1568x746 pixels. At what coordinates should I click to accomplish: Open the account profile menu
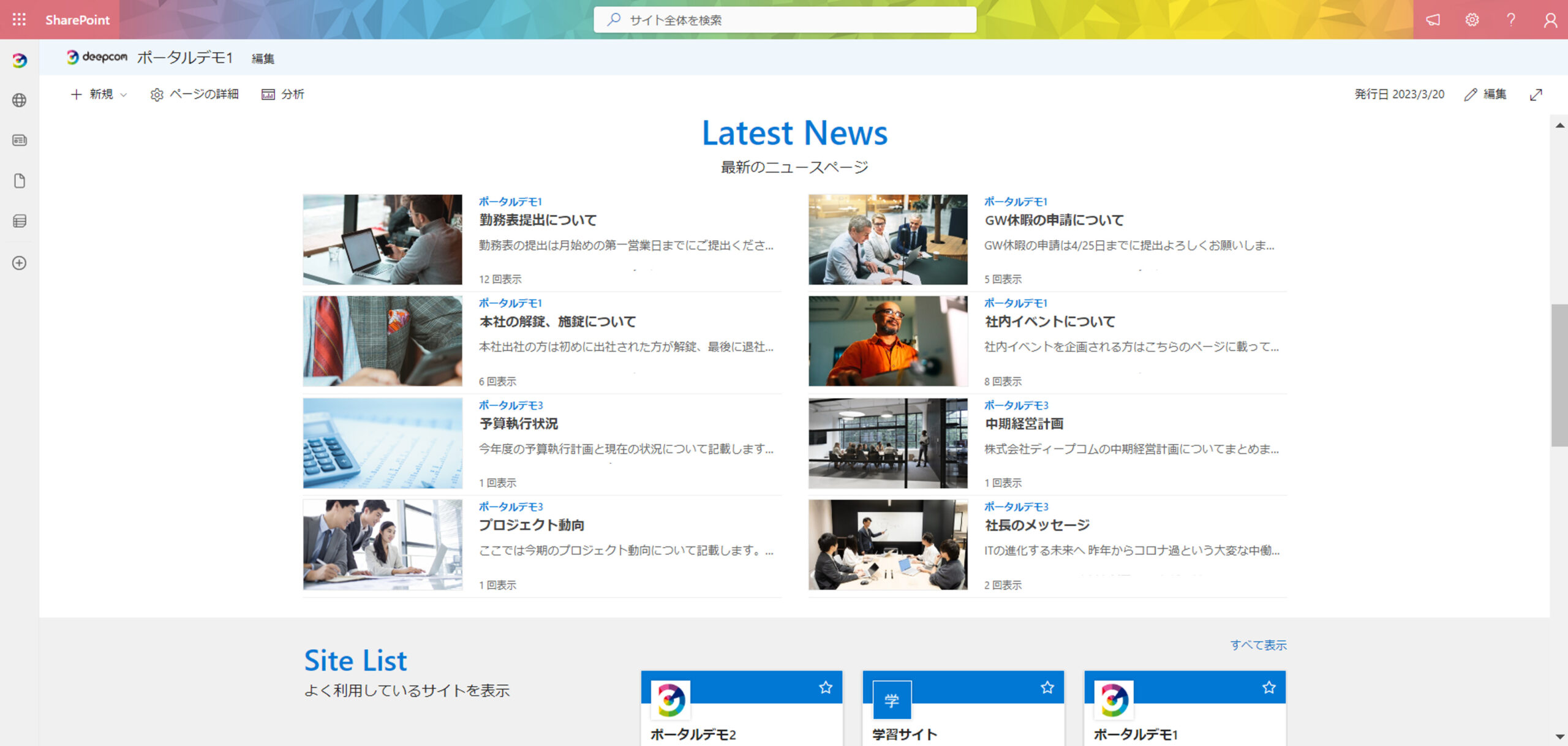1550,20
